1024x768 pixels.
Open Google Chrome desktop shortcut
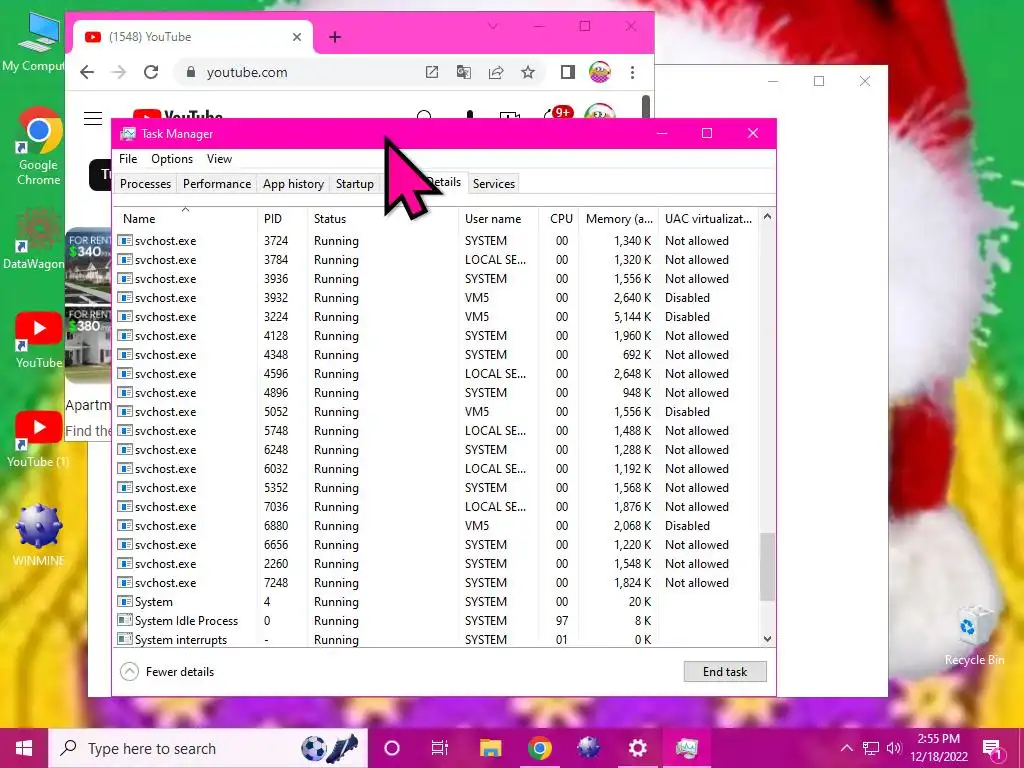click(x=39, y=147)
